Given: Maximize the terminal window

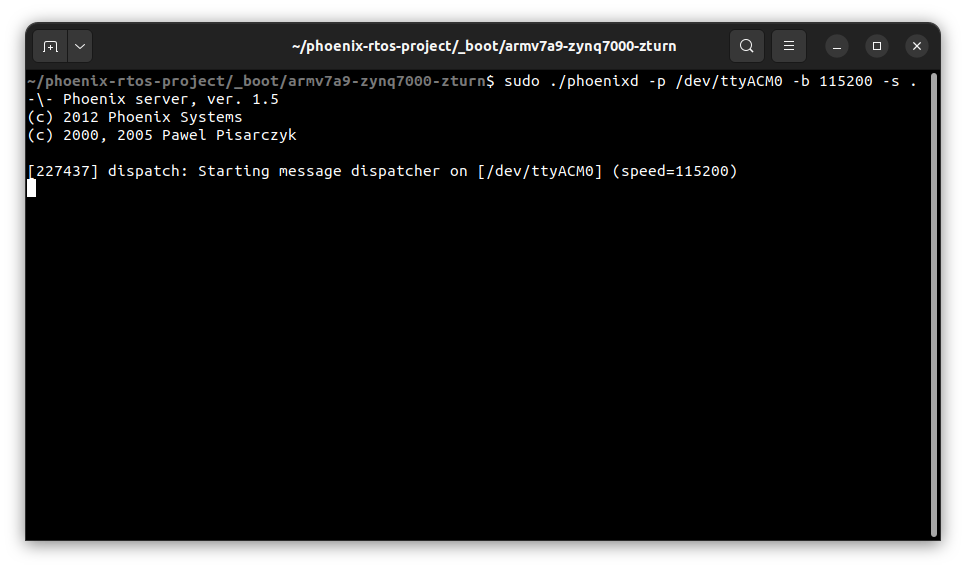Looking at the screenshot, I should [x=877, y=46].
